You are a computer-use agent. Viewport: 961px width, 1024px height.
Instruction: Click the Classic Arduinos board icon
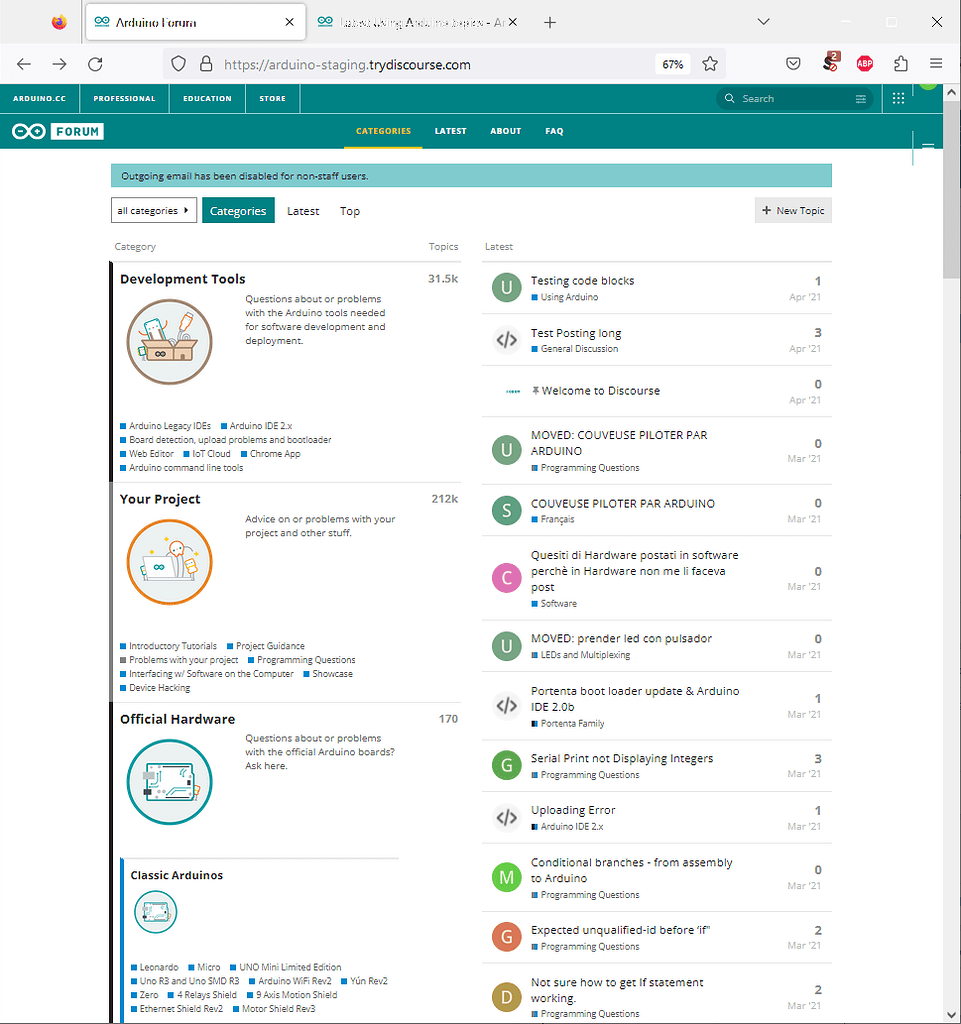[x=155, y=912]
